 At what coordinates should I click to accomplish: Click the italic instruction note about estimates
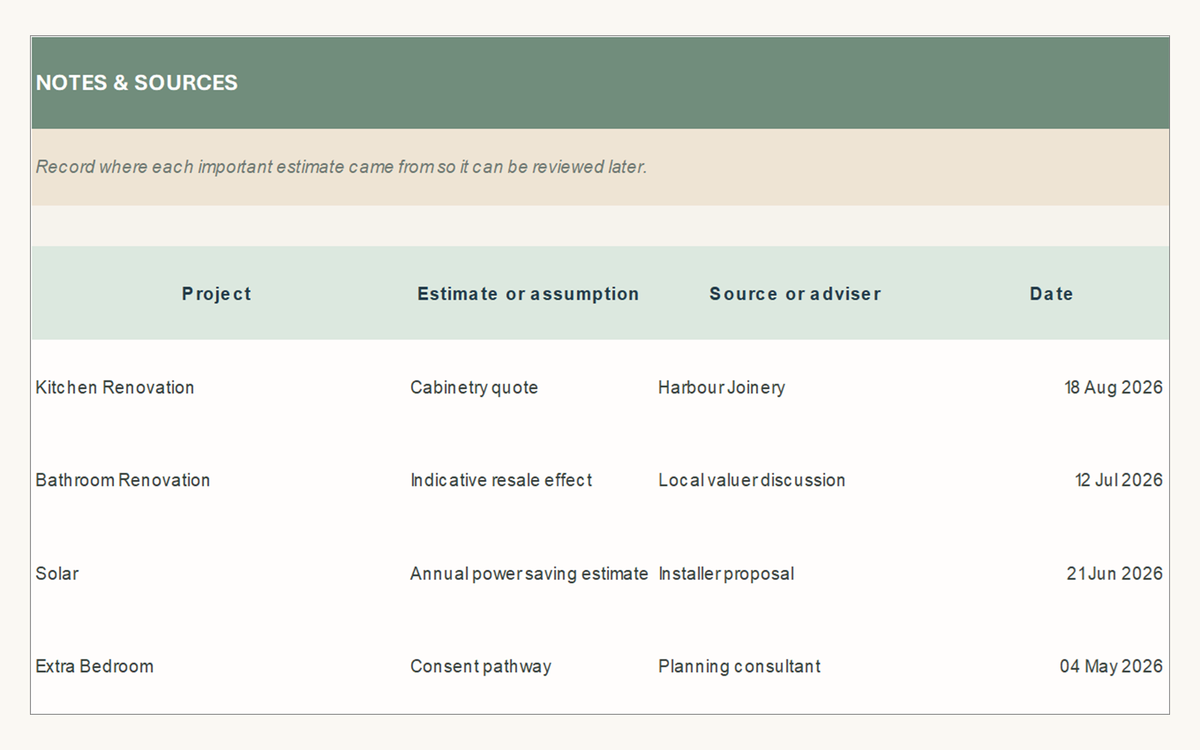tap(342, 167)
